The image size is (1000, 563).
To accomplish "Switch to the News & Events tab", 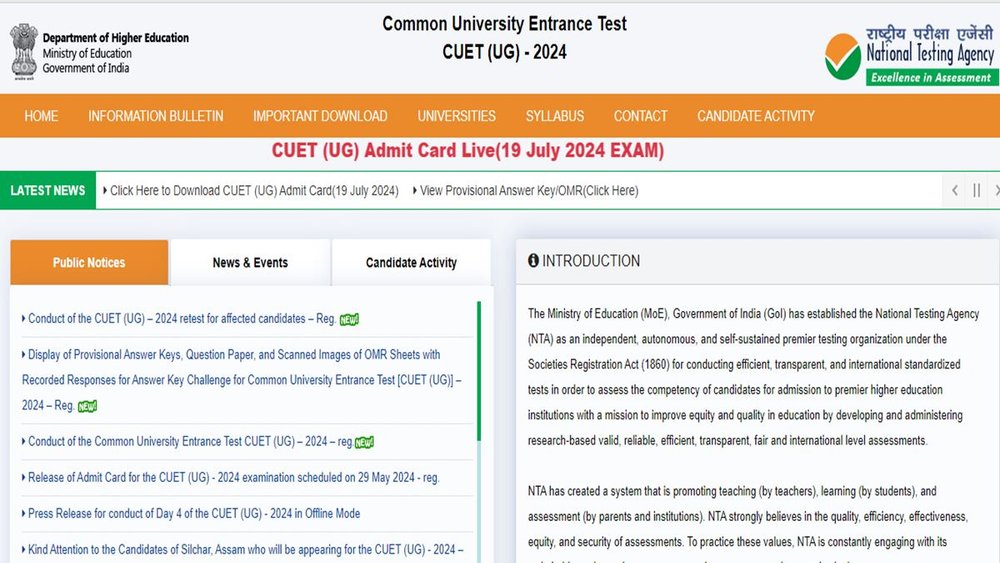I will [x=250, y=263].
